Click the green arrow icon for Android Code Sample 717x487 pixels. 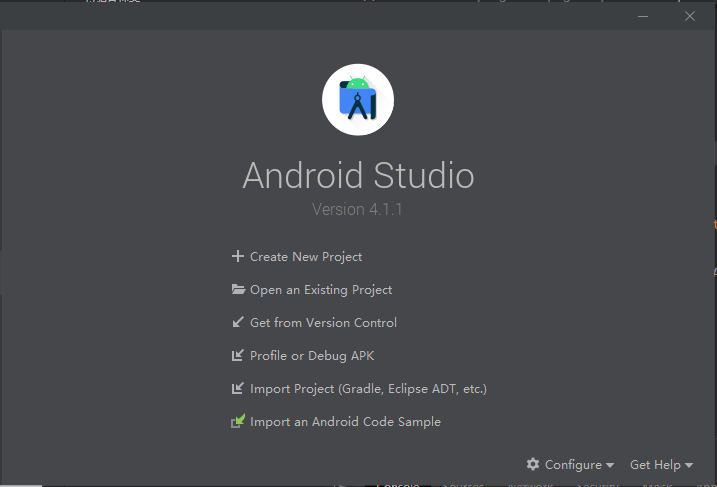click(238, 421)
